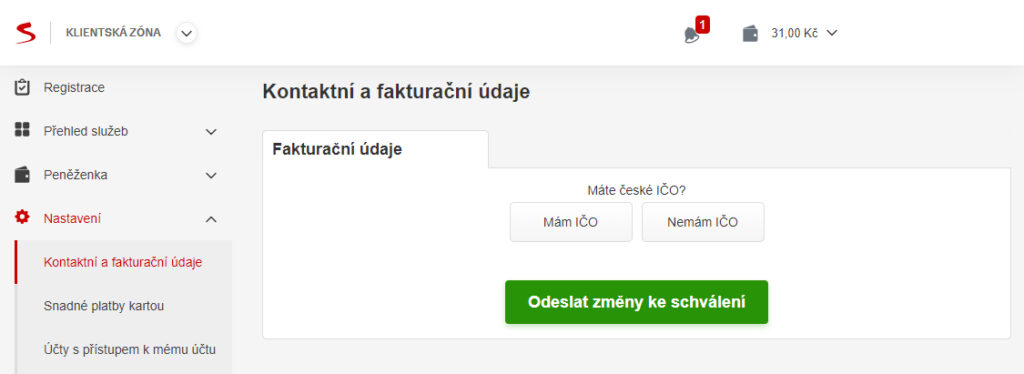Open Snadné platby kartou menu item
Screen dimensions: 1024x374
click(104, 305)
